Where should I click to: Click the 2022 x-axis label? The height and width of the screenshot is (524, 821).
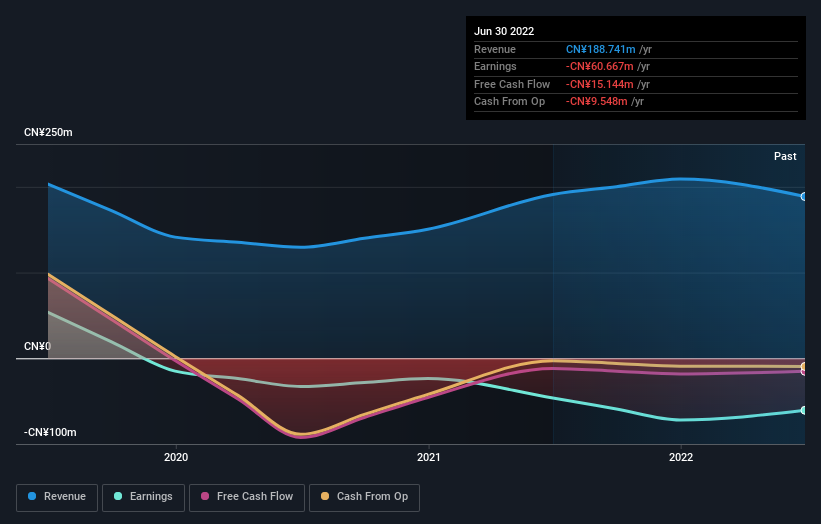(x=681, y=458)
